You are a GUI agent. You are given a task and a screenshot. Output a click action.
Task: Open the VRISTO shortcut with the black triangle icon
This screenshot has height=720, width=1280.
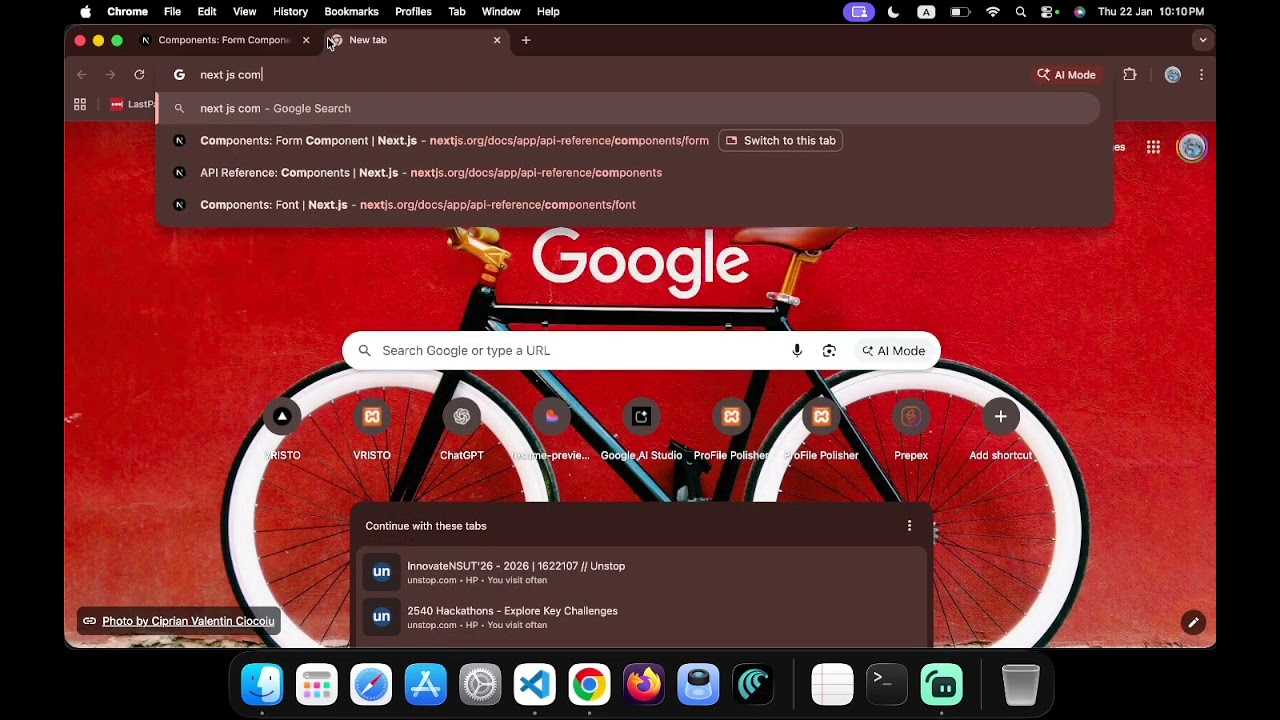282,427
